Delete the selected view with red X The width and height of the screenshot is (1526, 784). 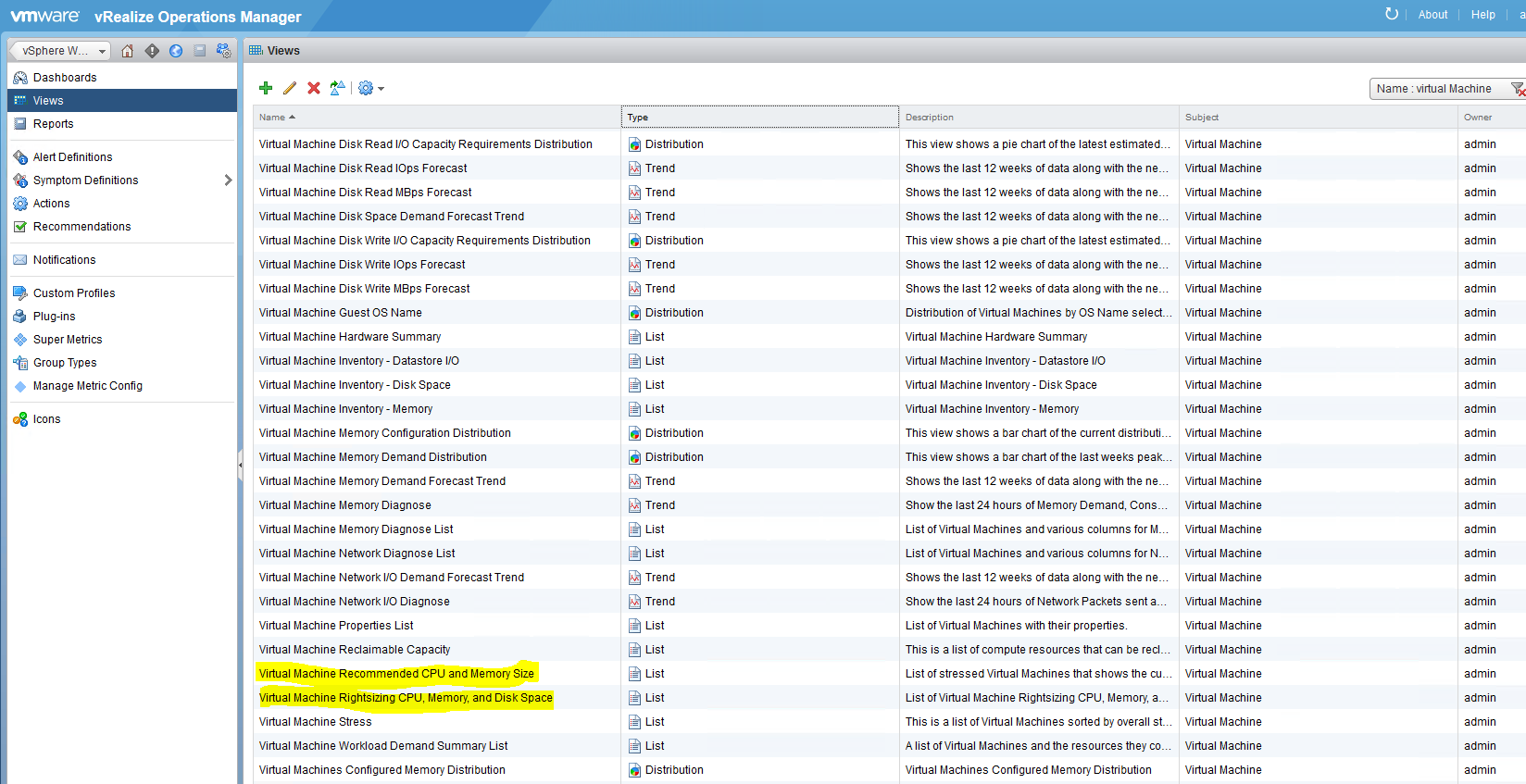click(314, 88)
